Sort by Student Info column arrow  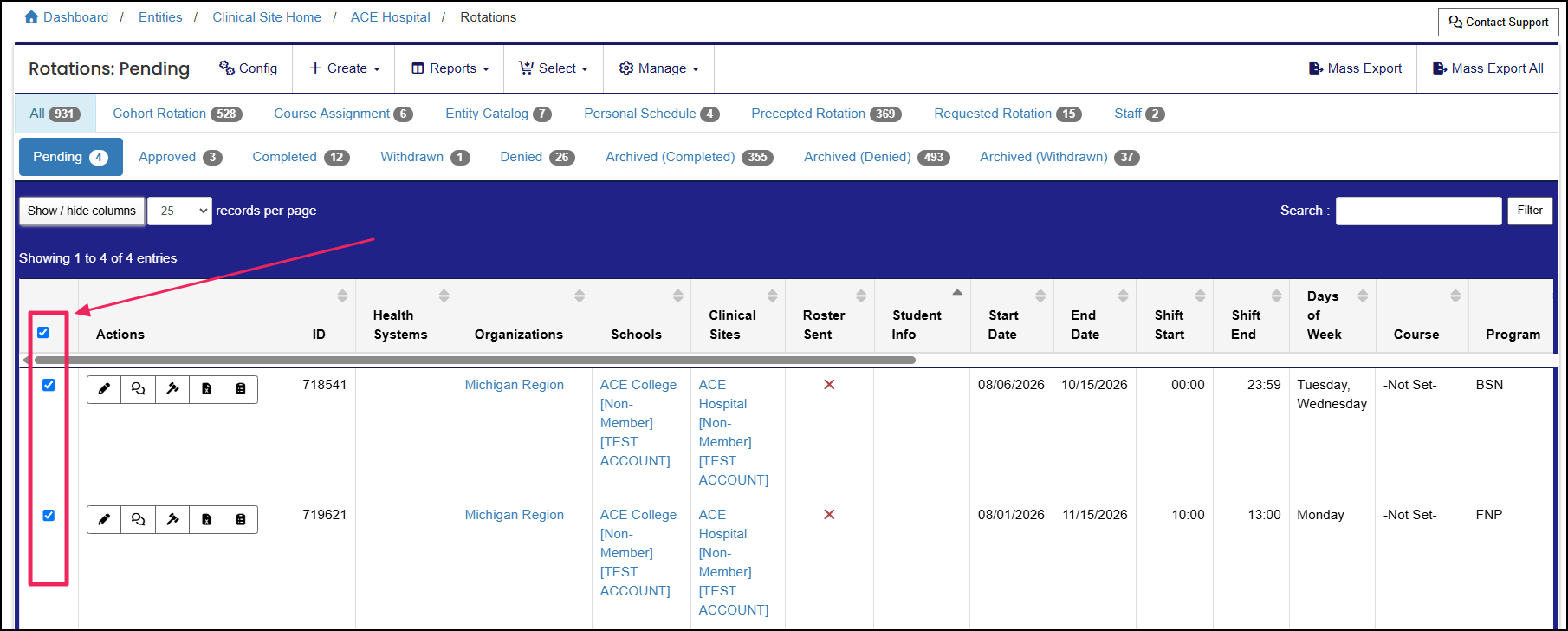(957, 293)
